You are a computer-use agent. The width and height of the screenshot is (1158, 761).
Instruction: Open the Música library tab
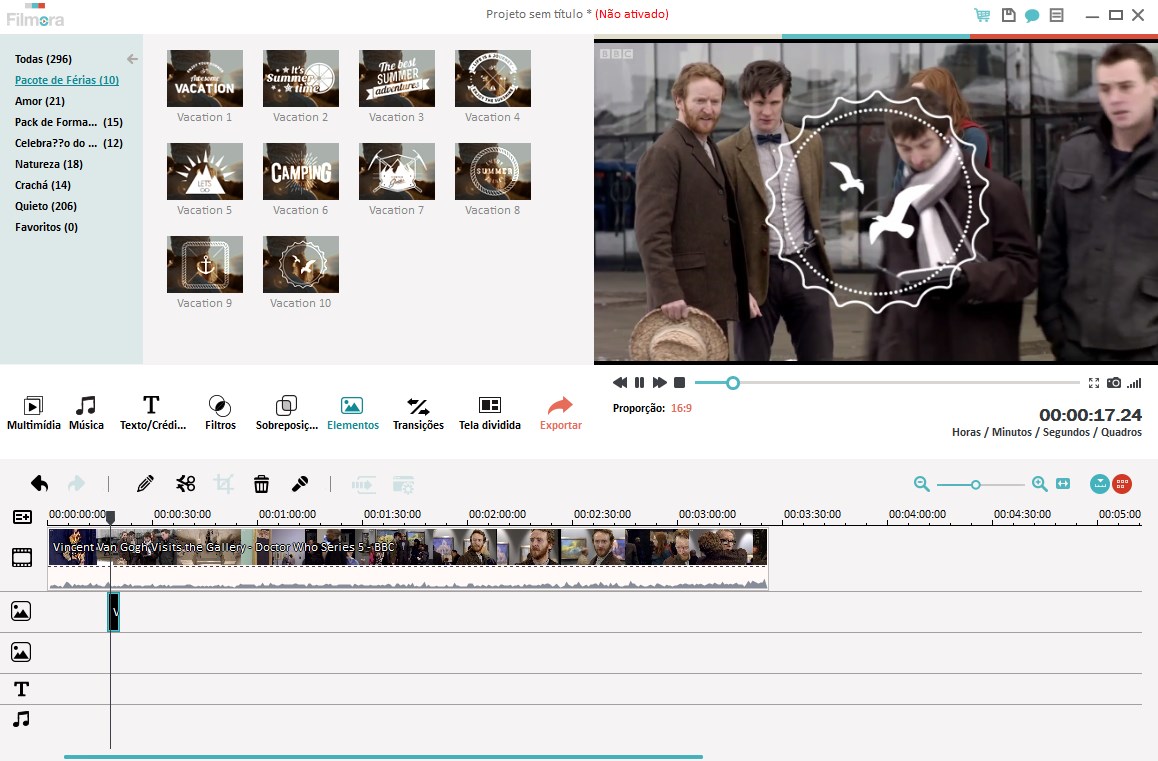[86, 413]
